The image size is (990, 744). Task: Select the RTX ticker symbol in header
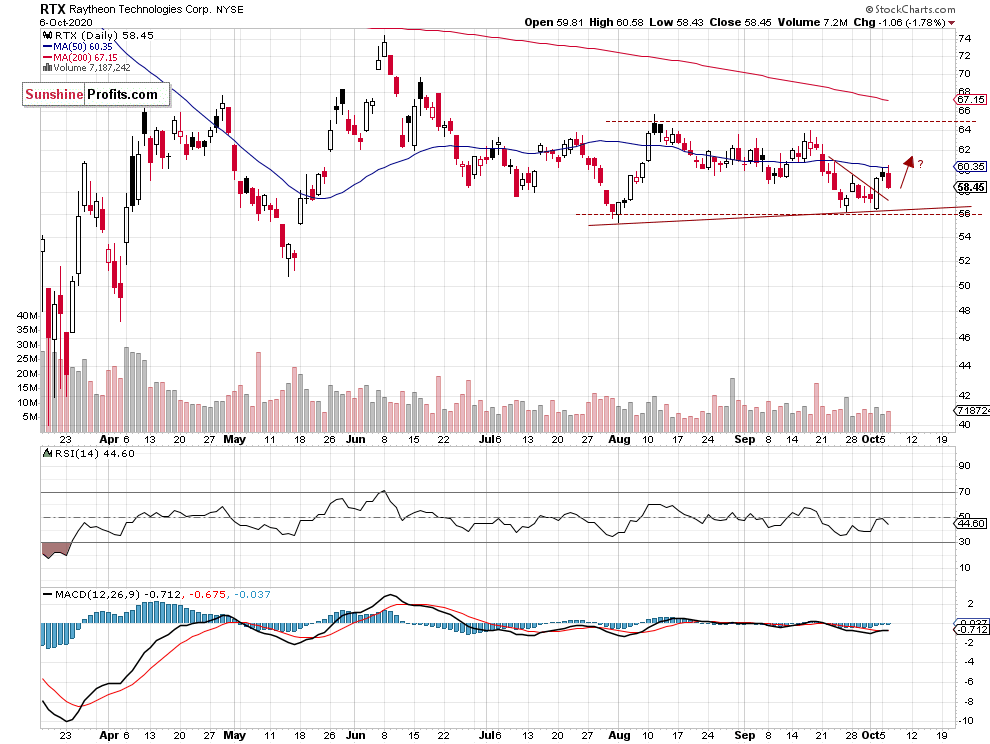tap(52, 9)
